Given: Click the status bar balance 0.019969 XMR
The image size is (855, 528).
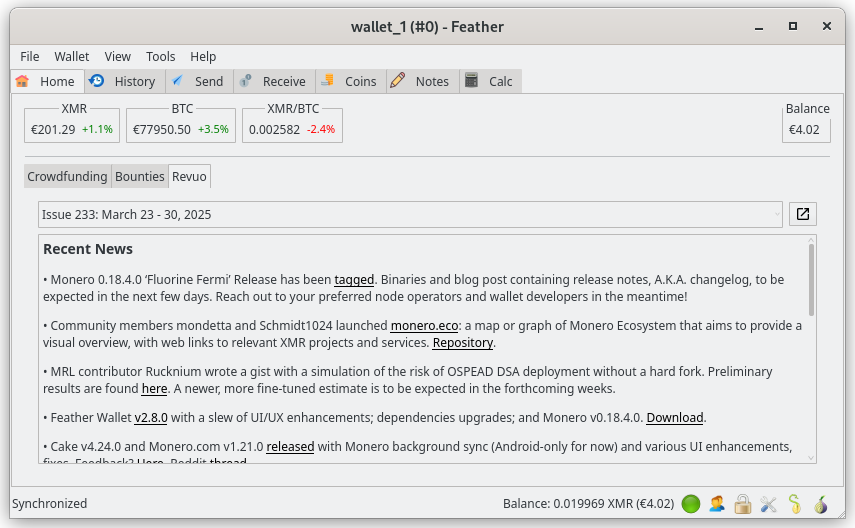Looking at the screenshot, I should (588, 503).
